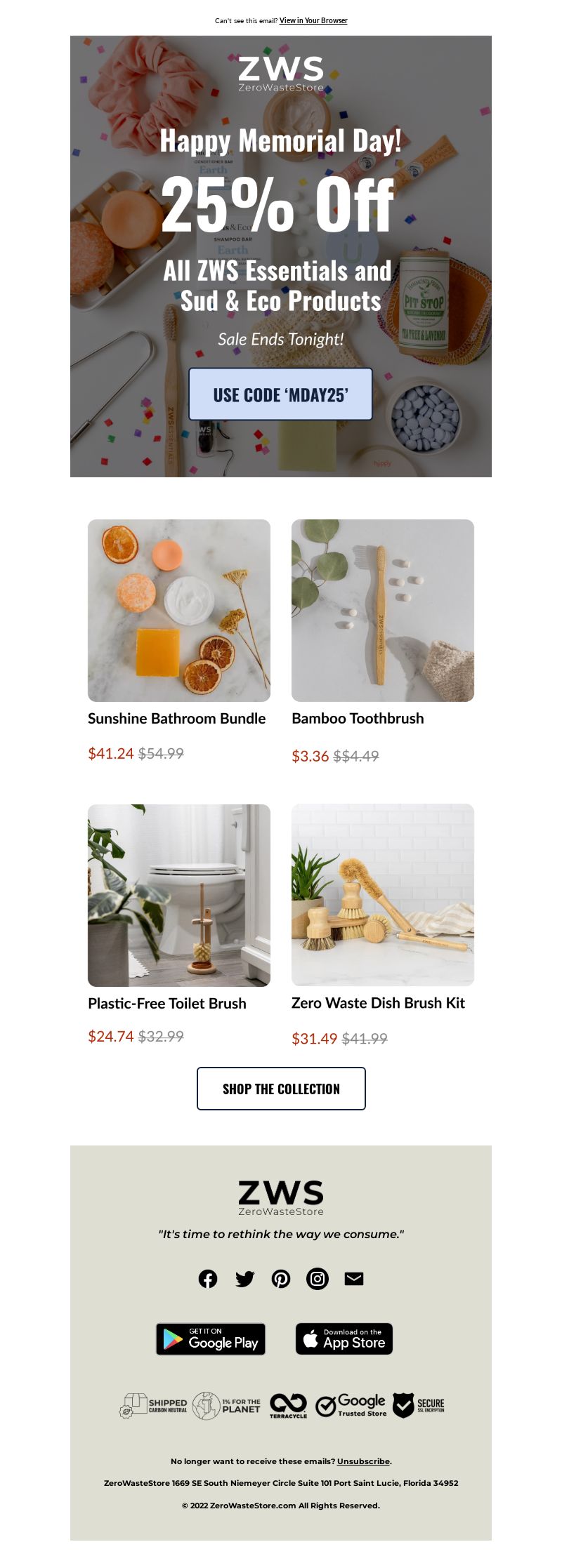Open the View in Your Browser link
Screen dimensions: 562x1568
pos(313,20)
